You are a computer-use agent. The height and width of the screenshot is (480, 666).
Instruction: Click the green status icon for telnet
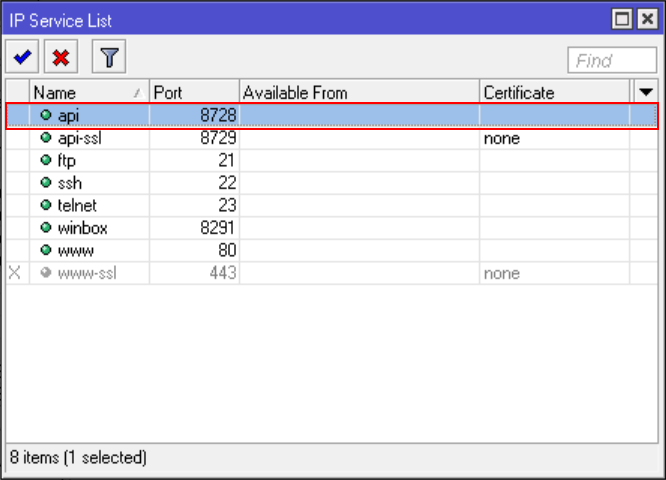(x=46, y=205)
